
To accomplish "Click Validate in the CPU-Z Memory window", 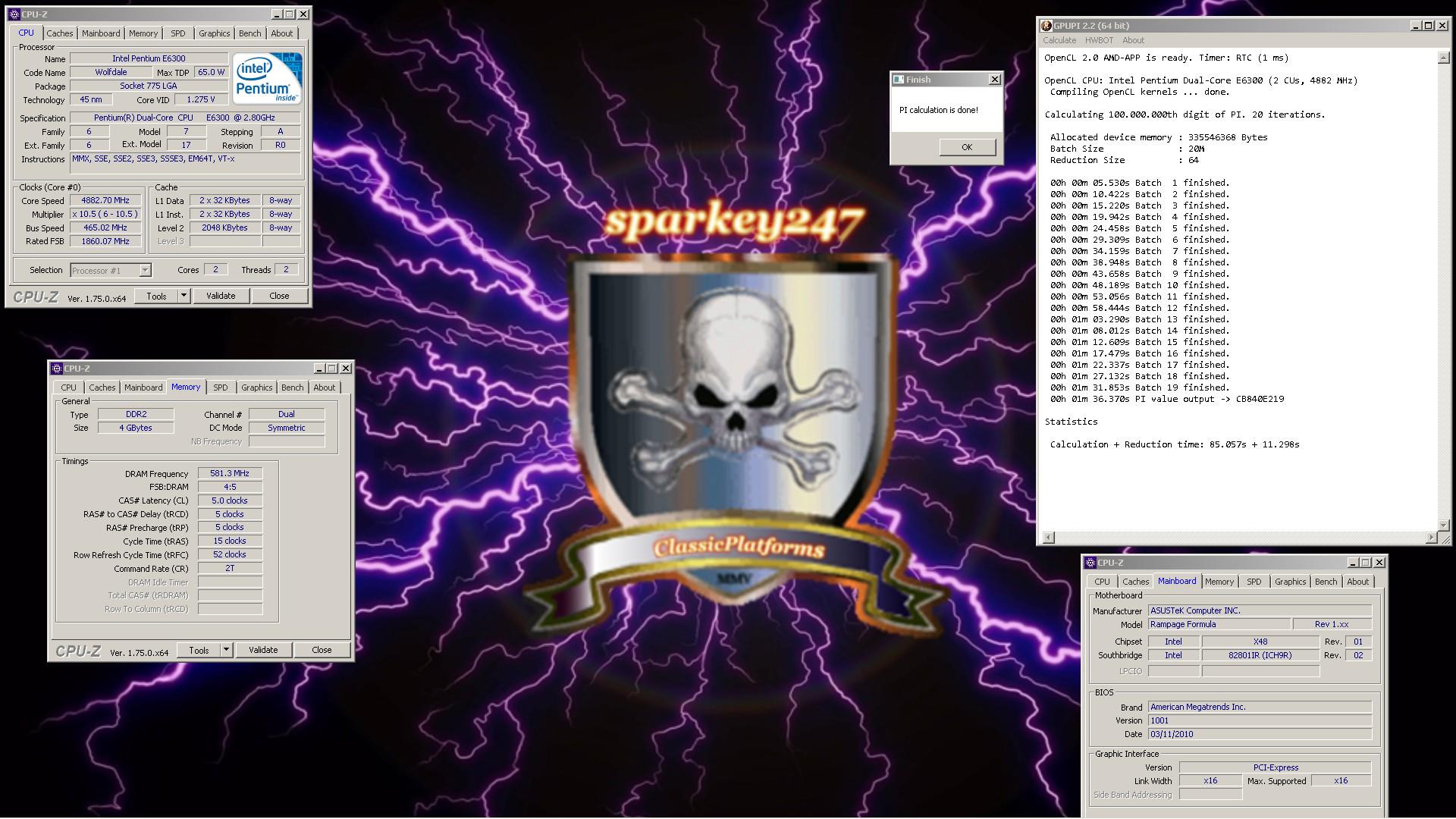I will click(263, 651).
